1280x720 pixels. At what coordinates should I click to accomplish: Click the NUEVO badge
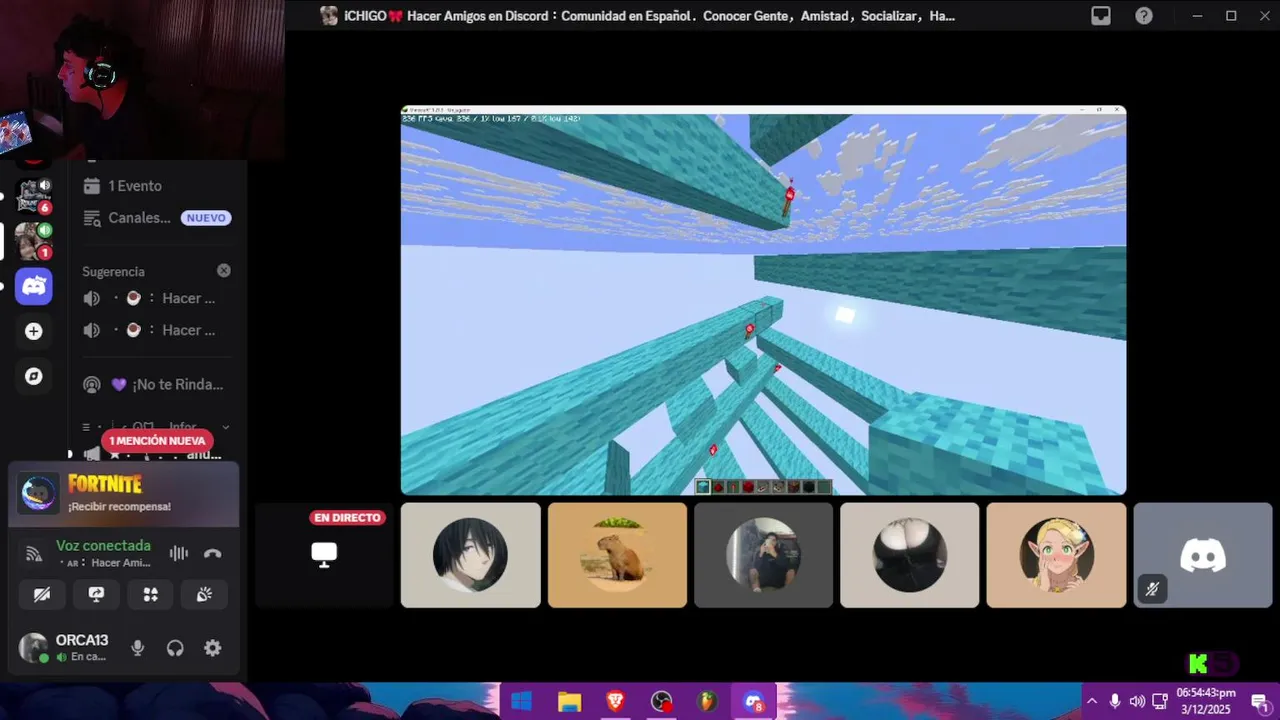pos(206,218)
